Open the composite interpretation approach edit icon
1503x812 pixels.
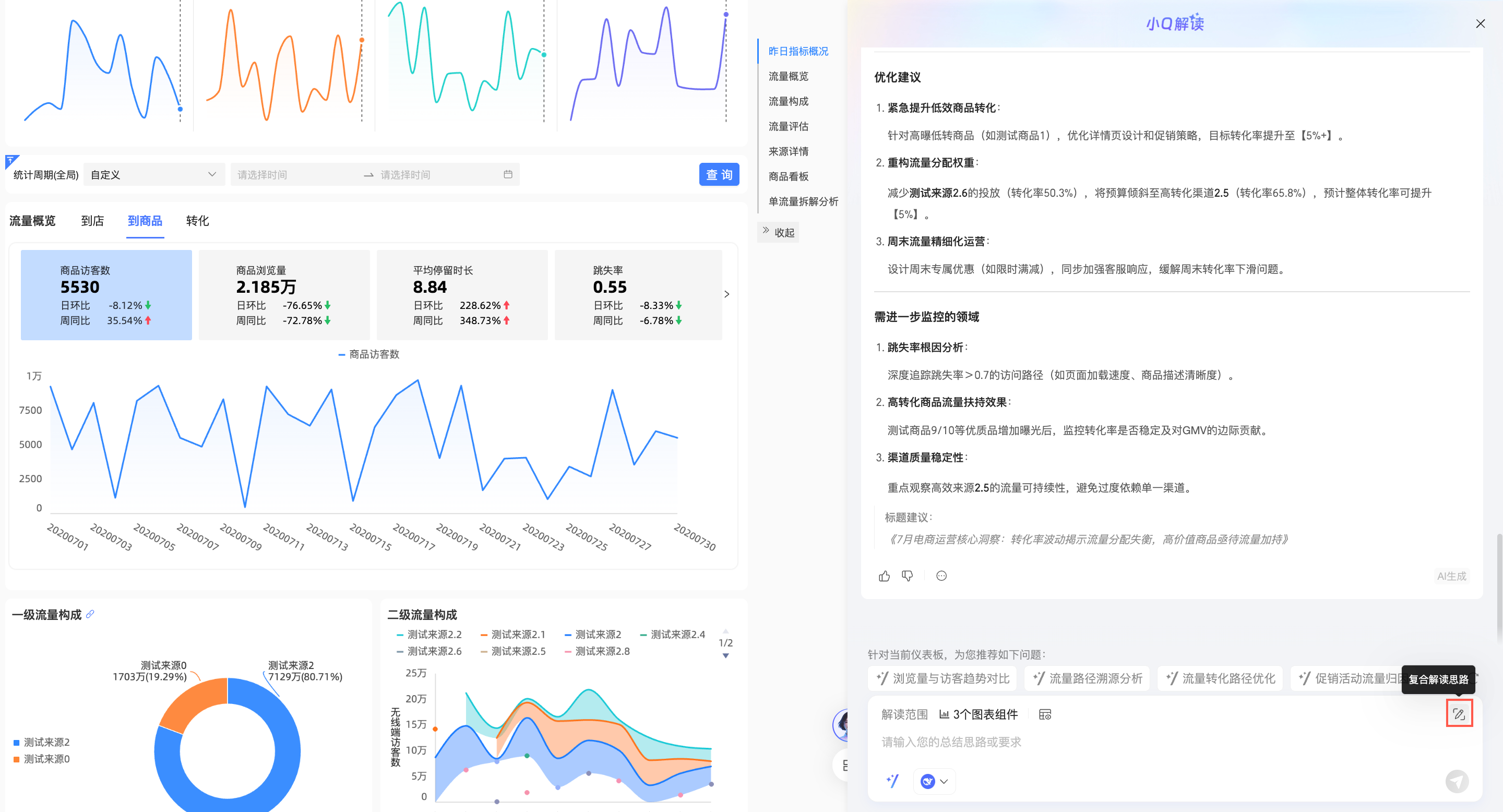[x=1459, y=713]
